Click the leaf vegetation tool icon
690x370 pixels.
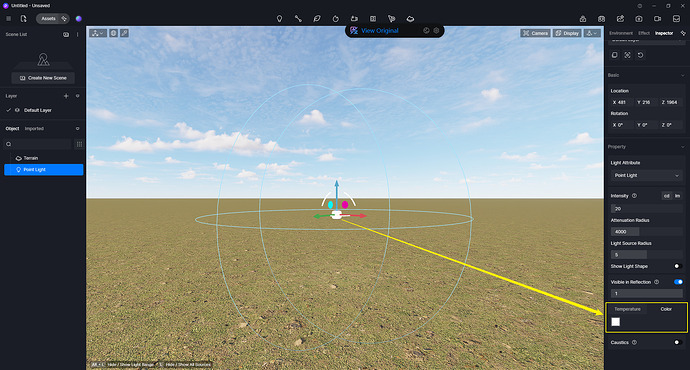(316, 18)
